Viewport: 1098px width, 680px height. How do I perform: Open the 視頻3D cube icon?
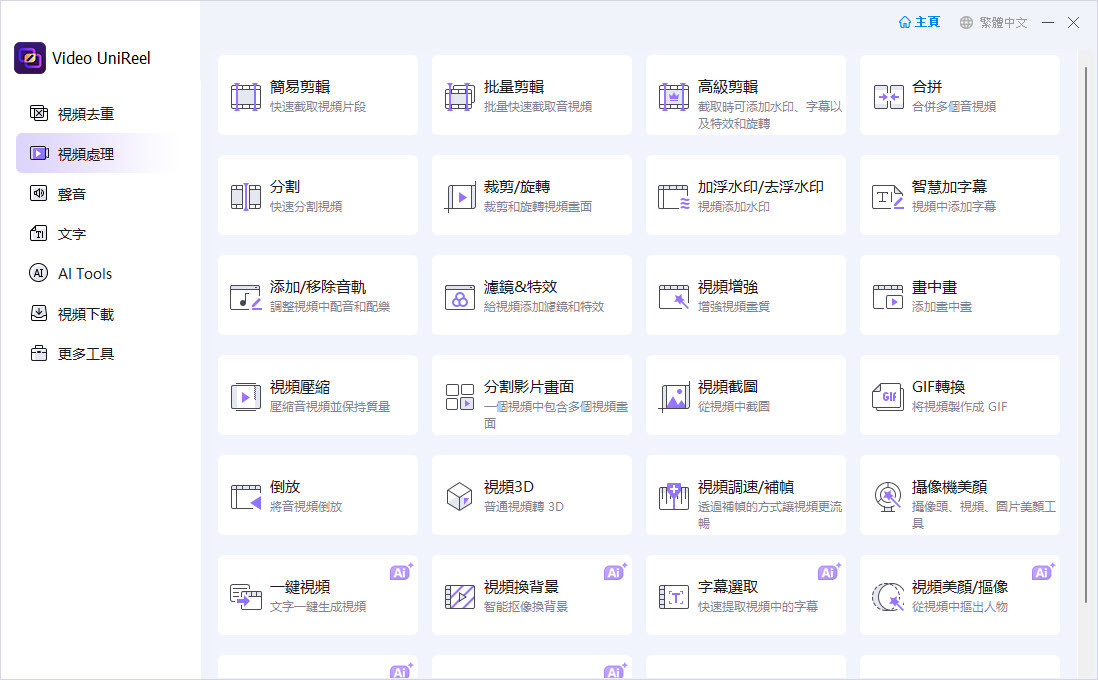pyautogui.click(x=459, y=497)
